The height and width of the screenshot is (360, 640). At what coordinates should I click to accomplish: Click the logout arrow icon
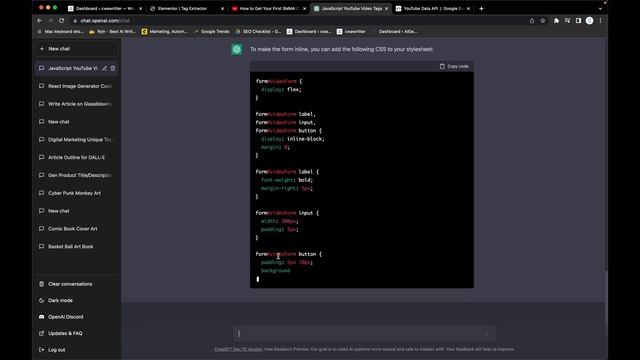click(x=42, y=350)
